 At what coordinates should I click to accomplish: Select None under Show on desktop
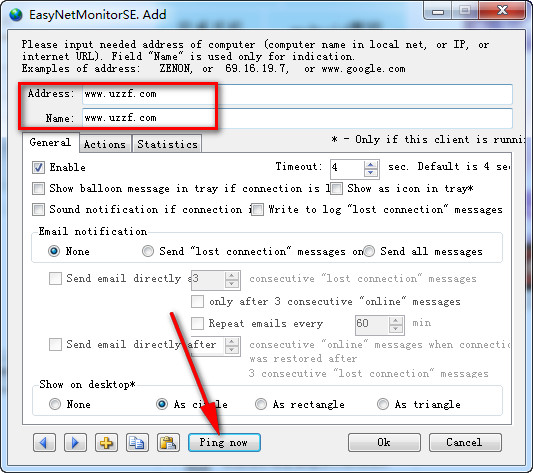tap(55, 404)
